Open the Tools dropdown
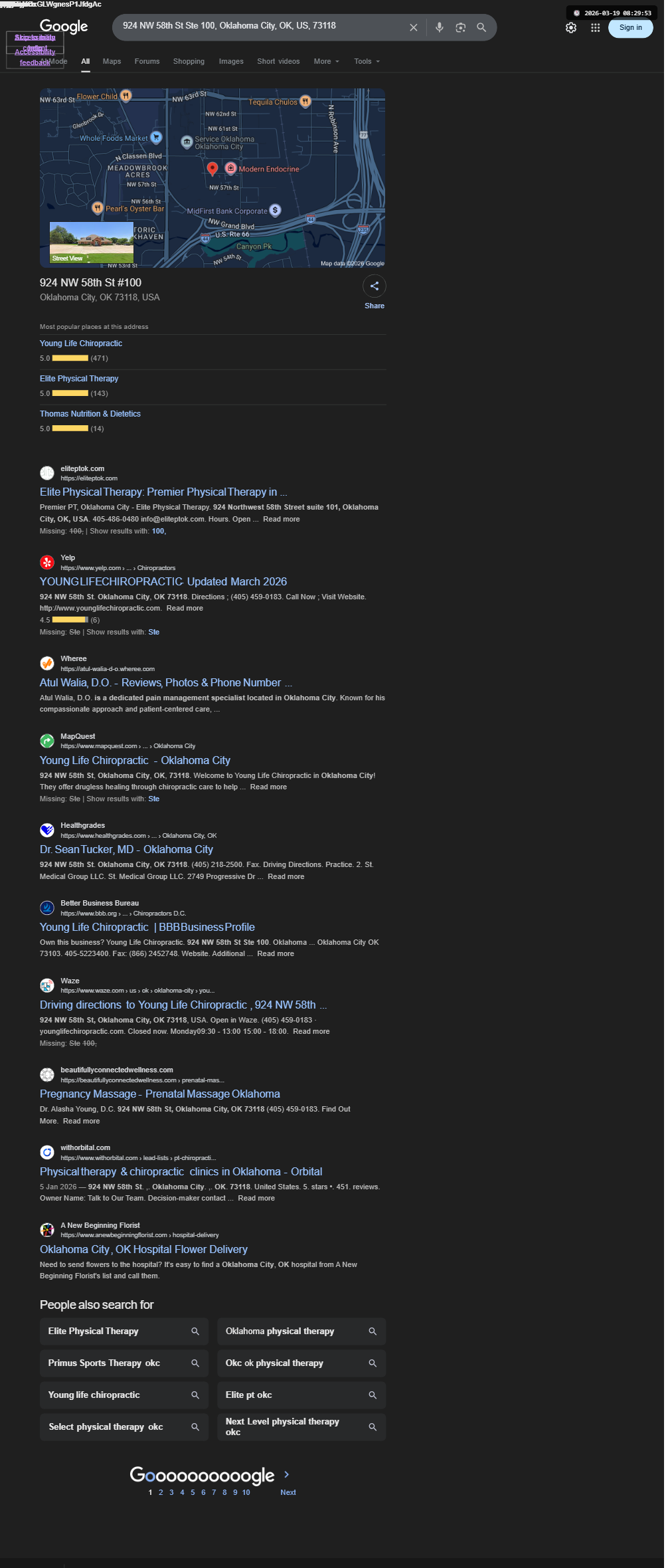 [367, 61]
